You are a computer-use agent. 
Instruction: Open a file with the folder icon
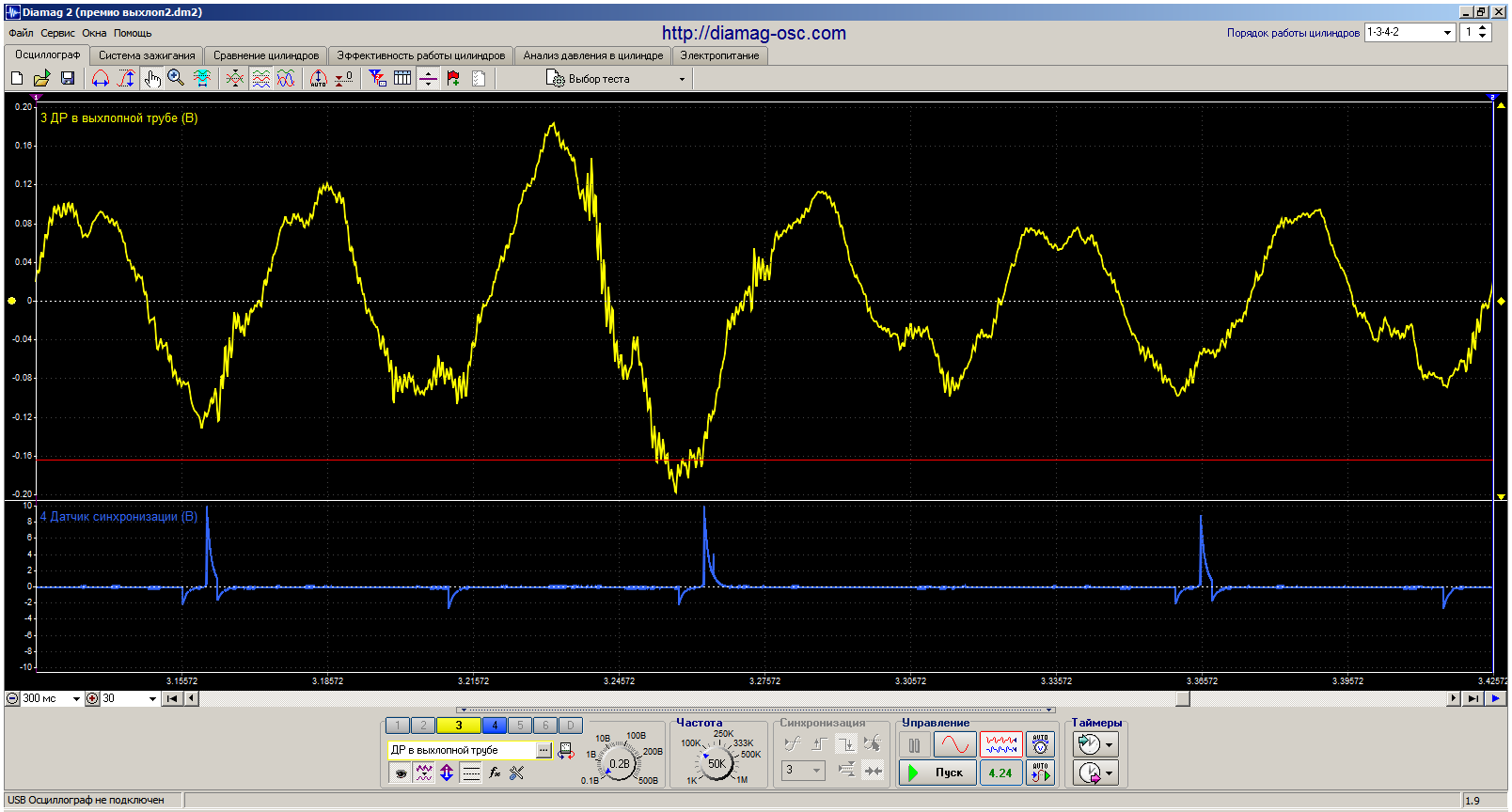coord(42,79)
